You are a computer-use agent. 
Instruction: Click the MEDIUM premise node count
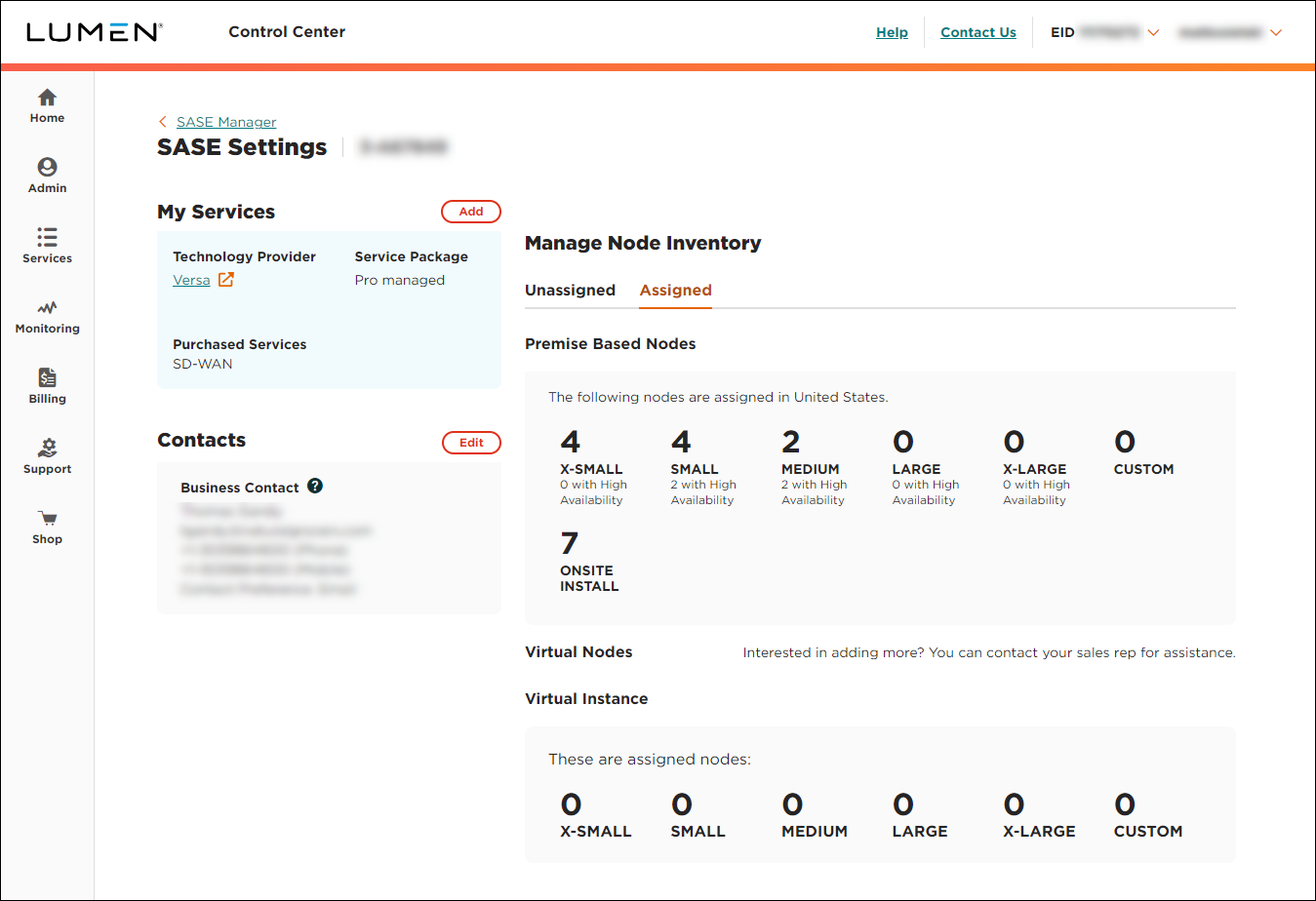[791, 442]
